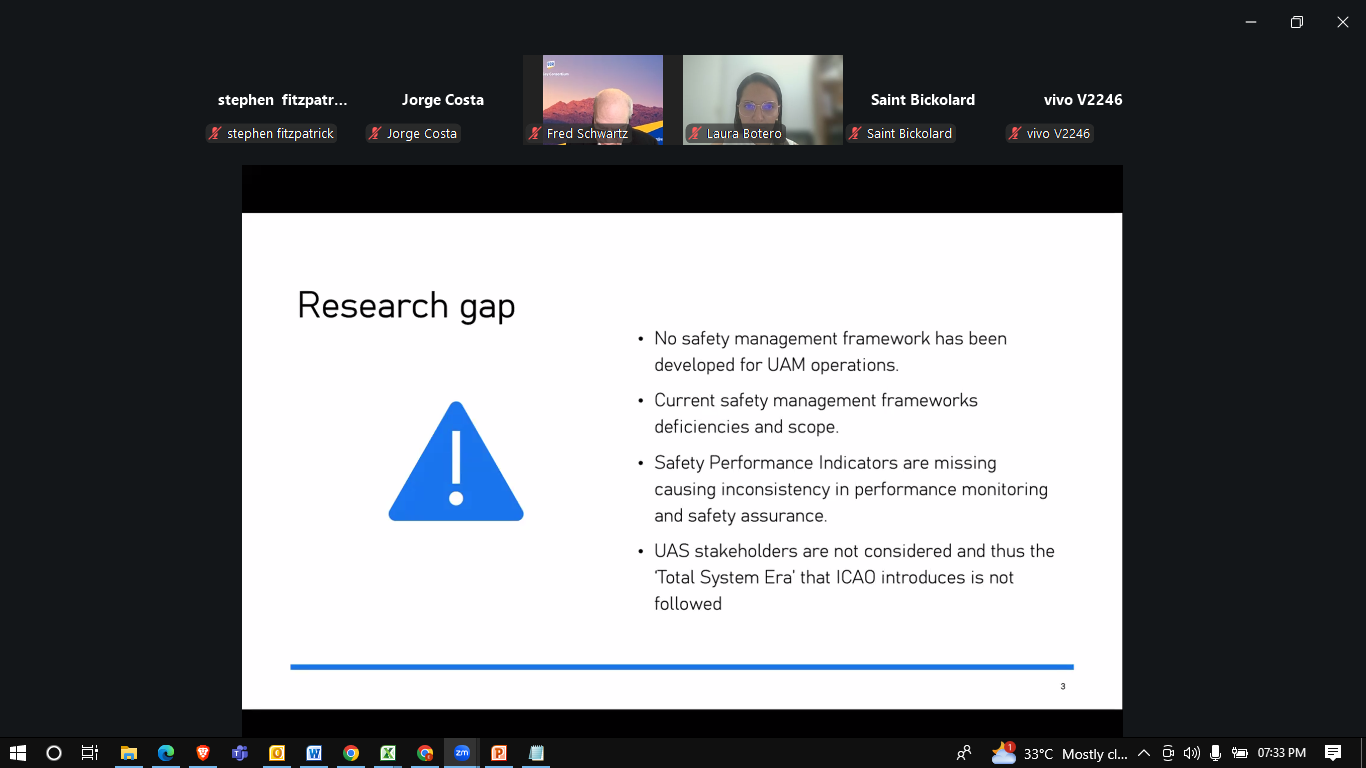The height and width of the screenshot is (768, 1366).
Task: Open badged Chrome icon beside Zoom
Action: coord(425,753)
